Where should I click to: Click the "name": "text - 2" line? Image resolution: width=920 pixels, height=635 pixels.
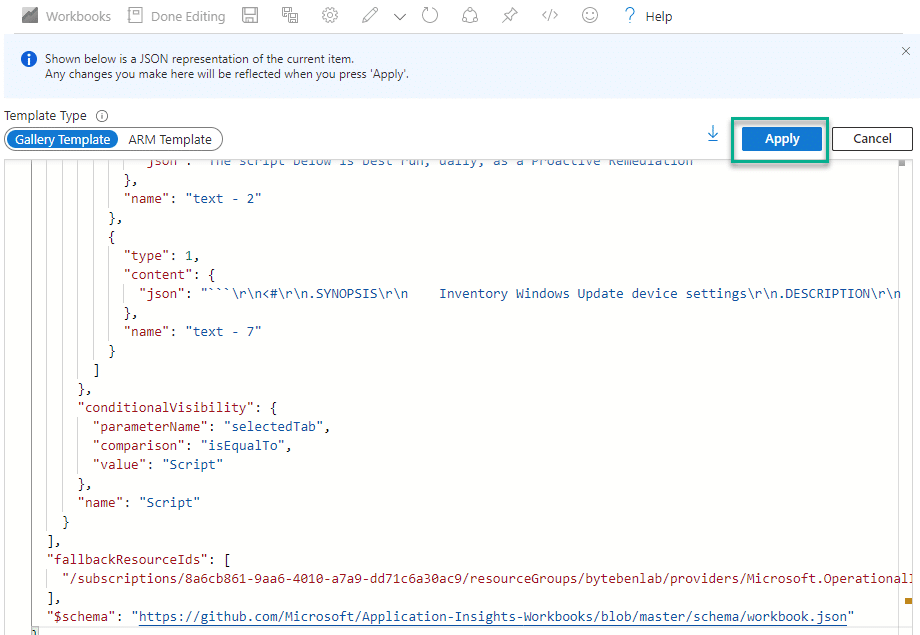(x=192, y=198)
